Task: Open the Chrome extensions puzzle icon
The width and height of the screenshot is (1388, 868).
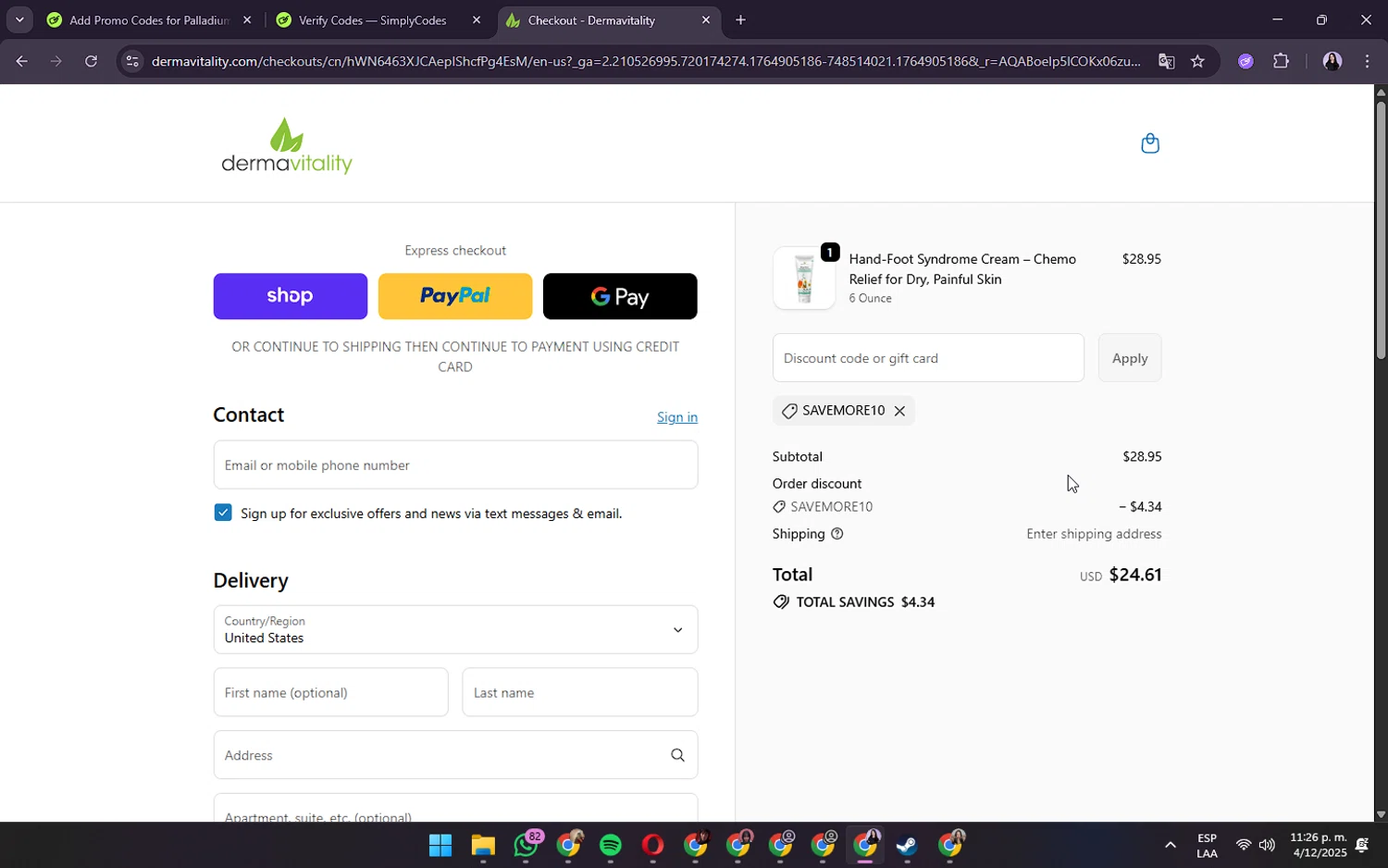Action: pyautogui.click(x=1281, y=61)
